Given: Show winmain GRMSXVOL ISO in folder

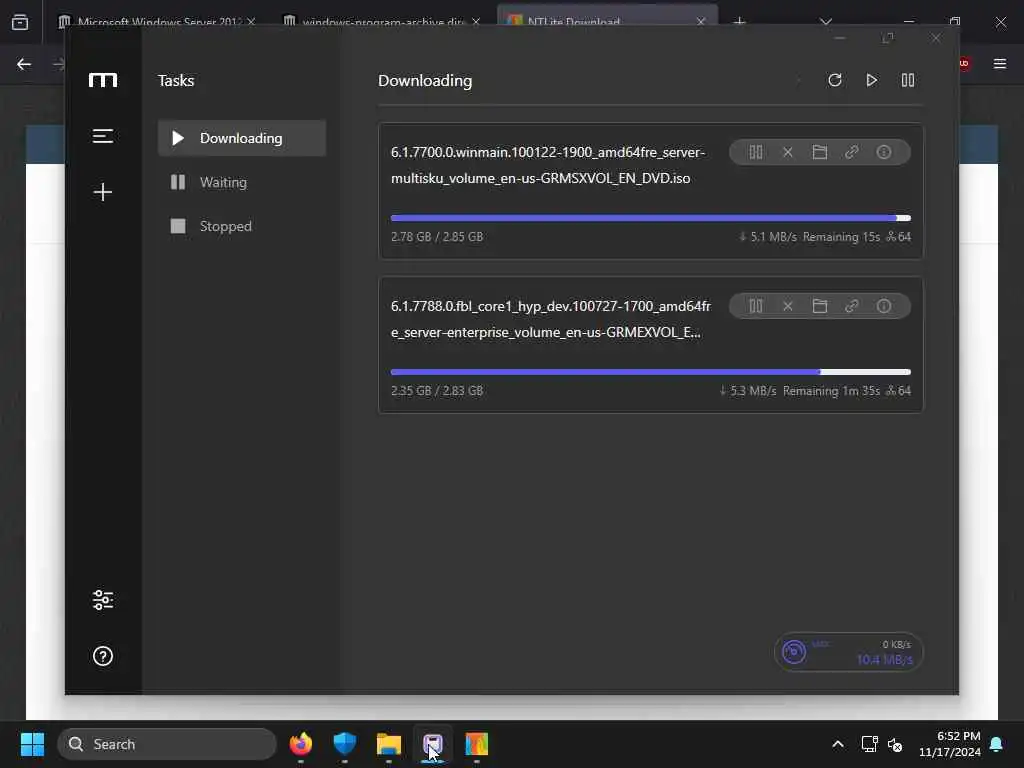Looking at the screenshot, I should [x=820, y=152].
